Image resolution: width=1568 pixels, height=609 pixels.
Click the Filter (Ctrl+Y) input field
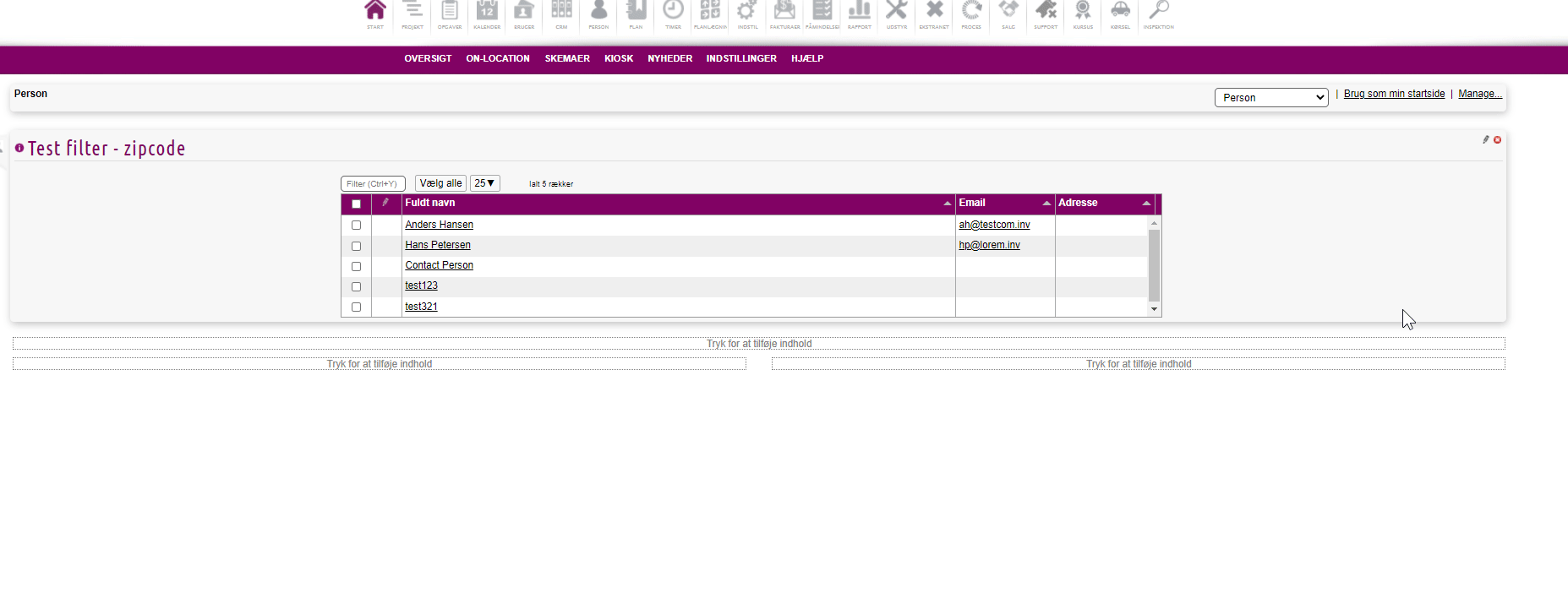click(x=373, y=184)
